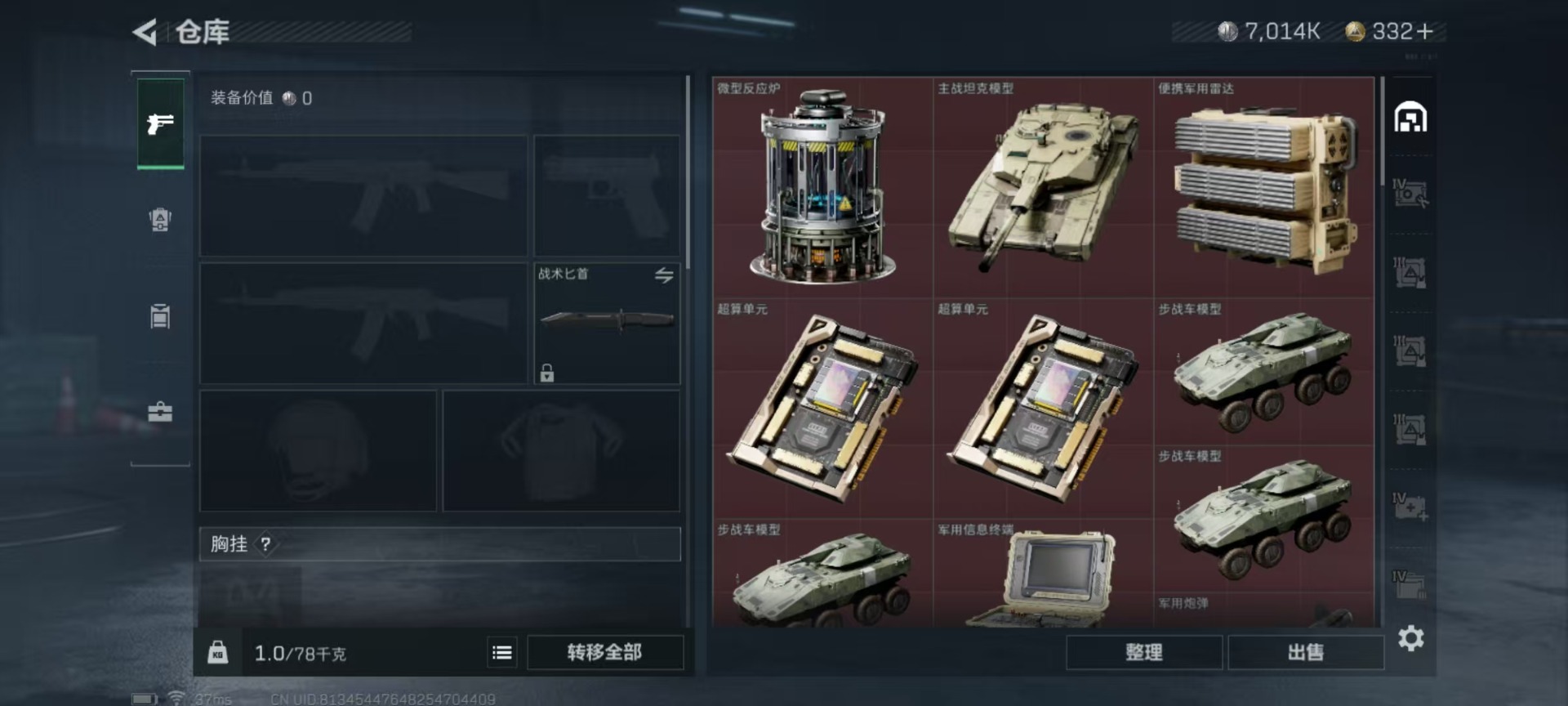Select the main stash storage icon
Image resolution: width=1568 pixels, height=706 pixels.
click(x=1410, y=118)
